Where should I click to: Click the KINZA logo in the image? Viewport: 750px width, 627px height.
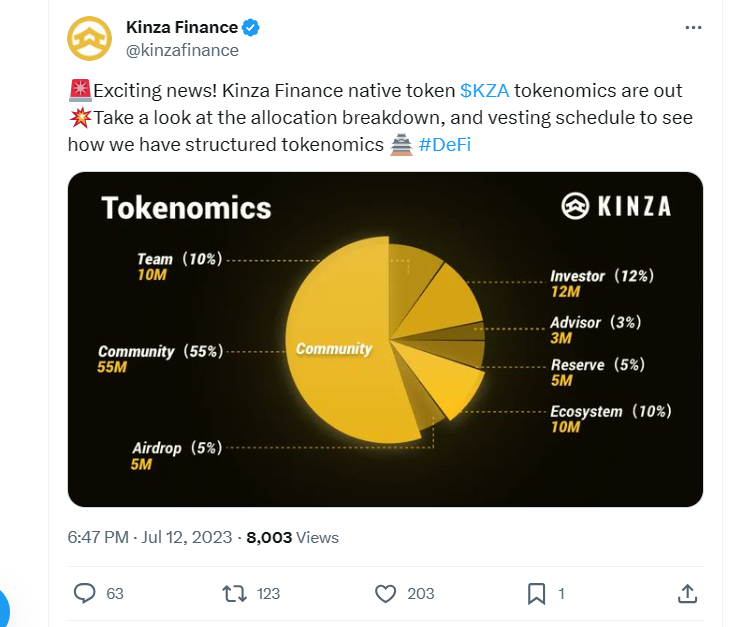pyautogui.click(x=616, y=206)
